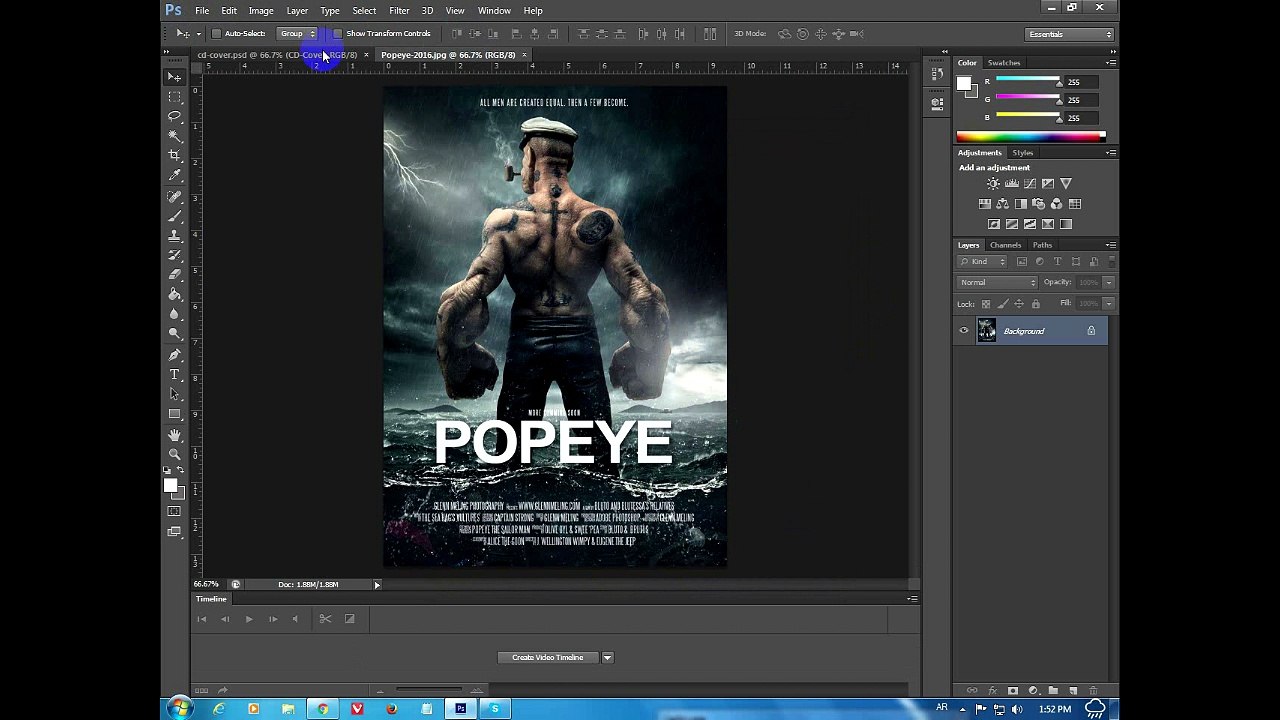This screenshot has height=720, width=1280.
Task: Open the Layers panel options menu
Action: tap(1111, 245)
